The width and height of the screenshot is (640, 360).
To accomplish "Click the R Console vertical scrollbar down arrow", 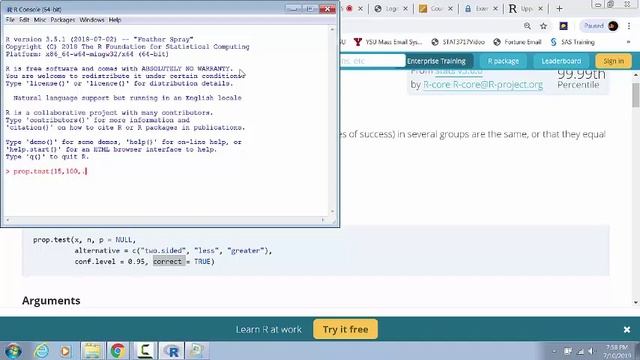I will point(332,211).
